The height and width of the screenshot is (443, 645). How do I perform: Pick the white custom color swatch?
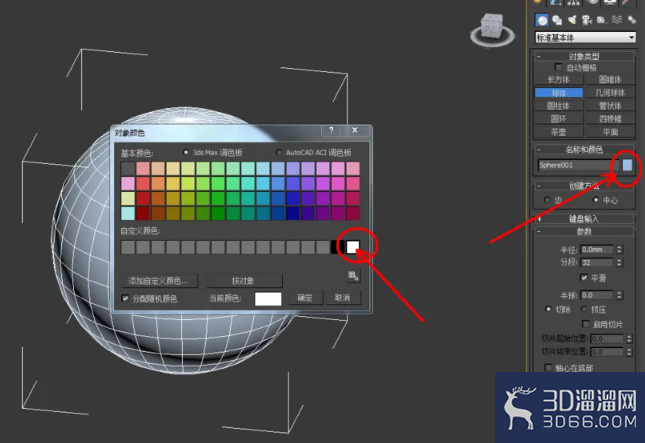(353, 247)
